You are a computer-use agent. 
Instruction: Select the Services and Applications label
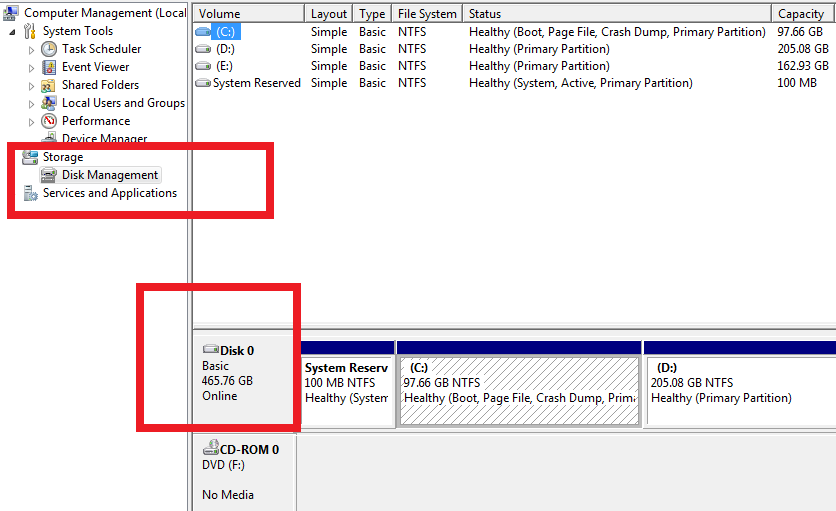(110, 193)
